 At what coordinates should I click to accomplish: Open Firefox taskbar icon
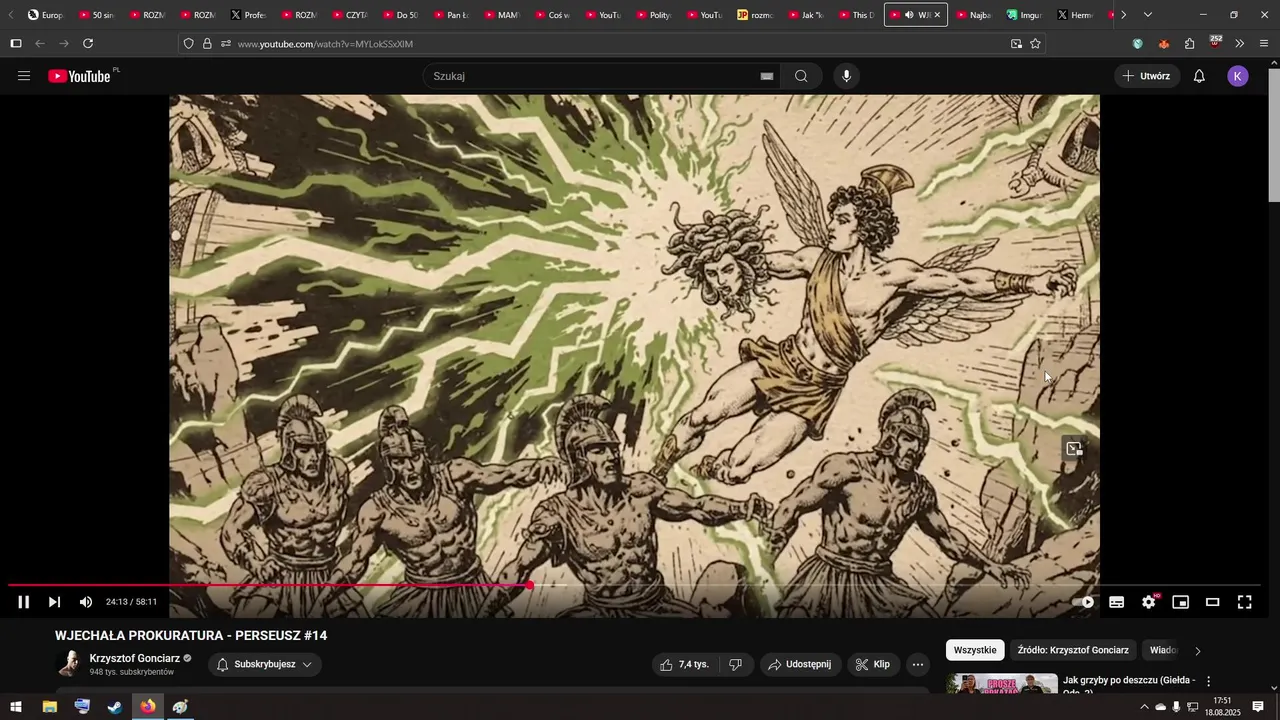pos(148,707)
